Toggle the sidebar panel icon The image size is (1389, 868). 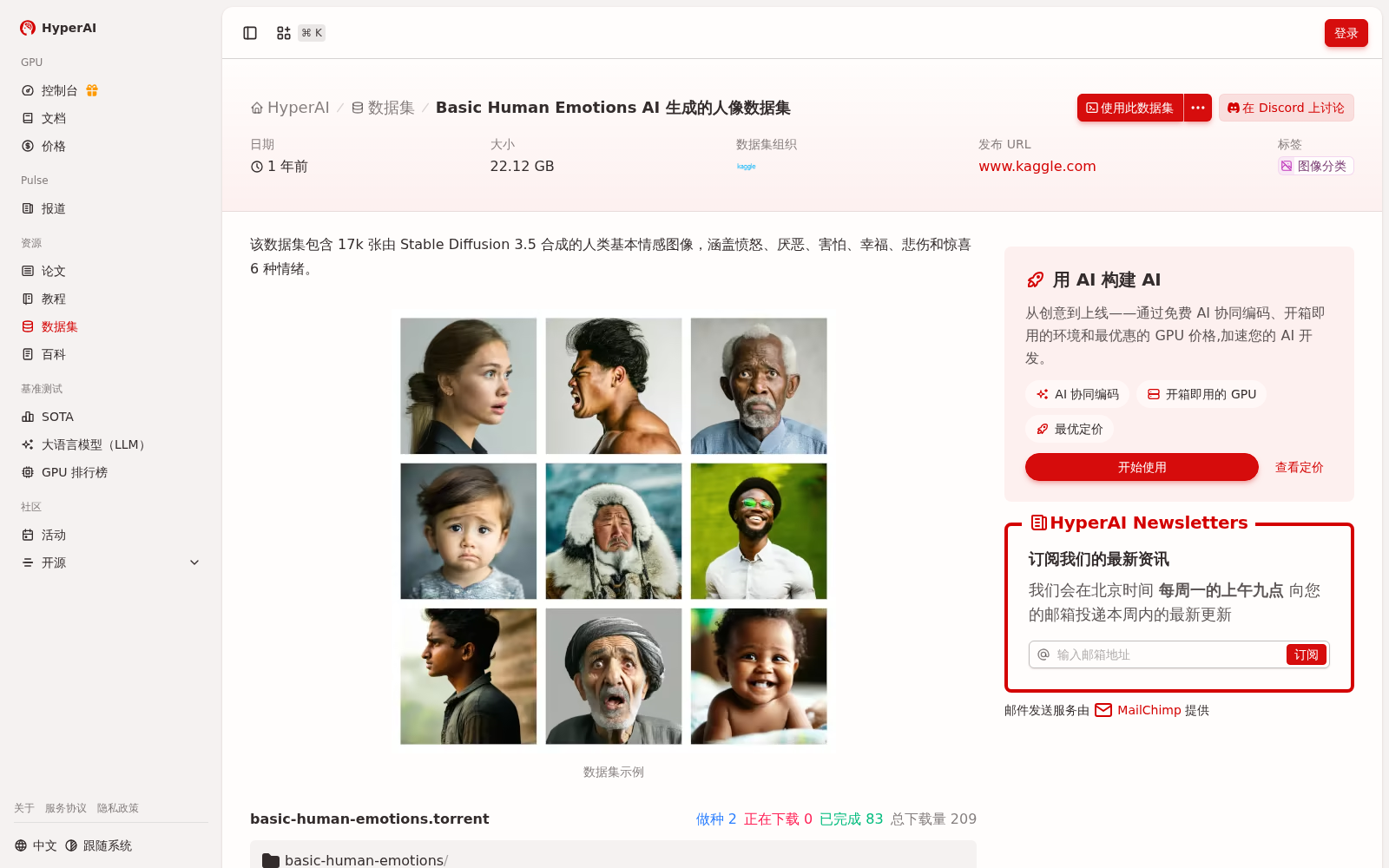(x=250, y=33)
